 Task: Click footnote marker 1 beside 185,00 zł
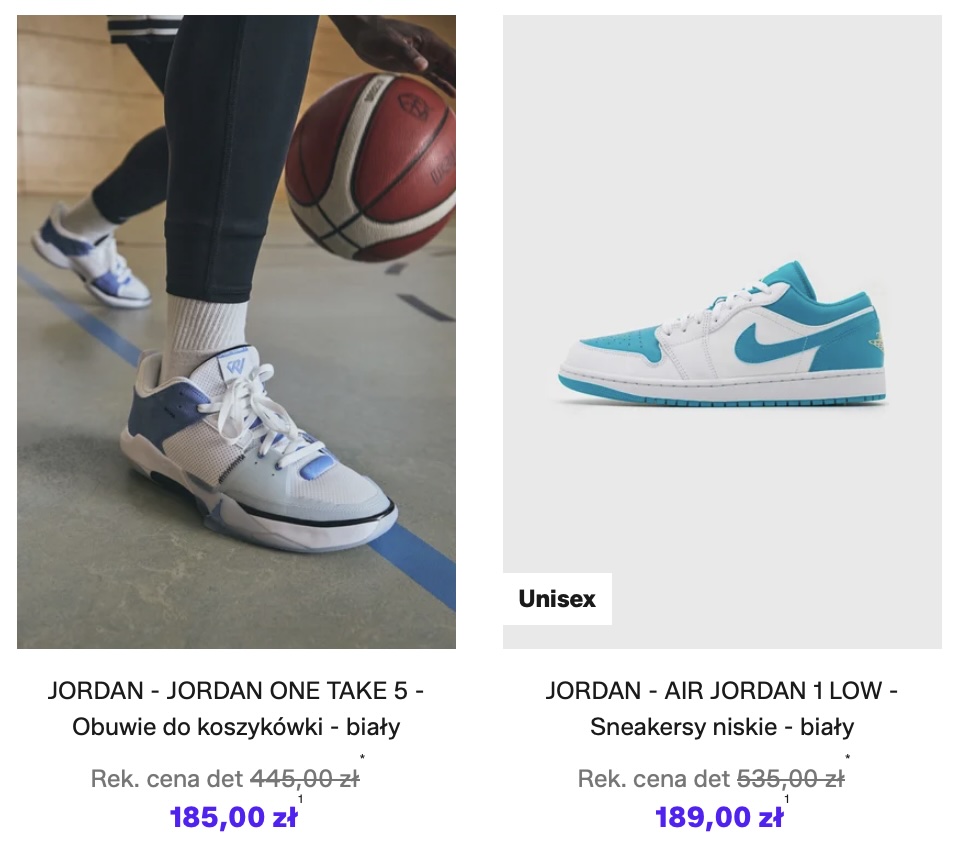301,799
